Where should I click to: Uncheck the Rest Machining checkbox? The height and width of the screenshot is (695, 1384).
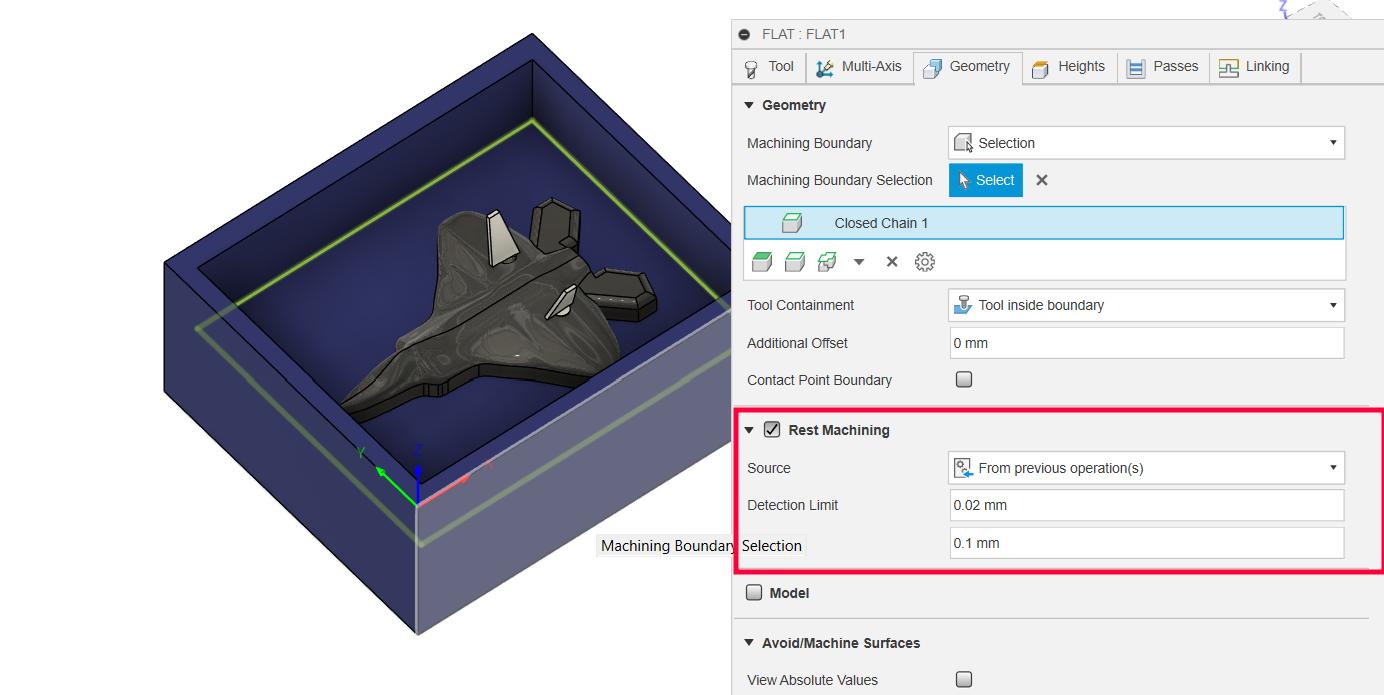[772, 430]
